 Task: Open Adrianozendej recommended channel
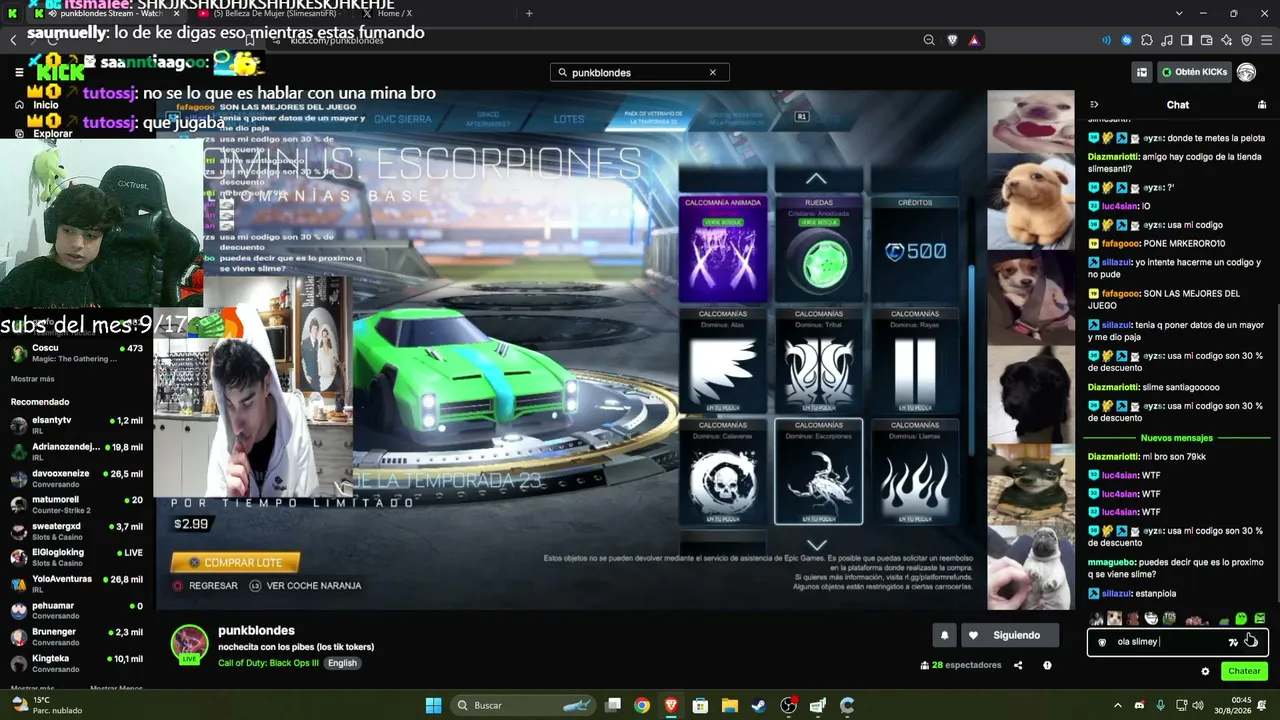point(77,452)
